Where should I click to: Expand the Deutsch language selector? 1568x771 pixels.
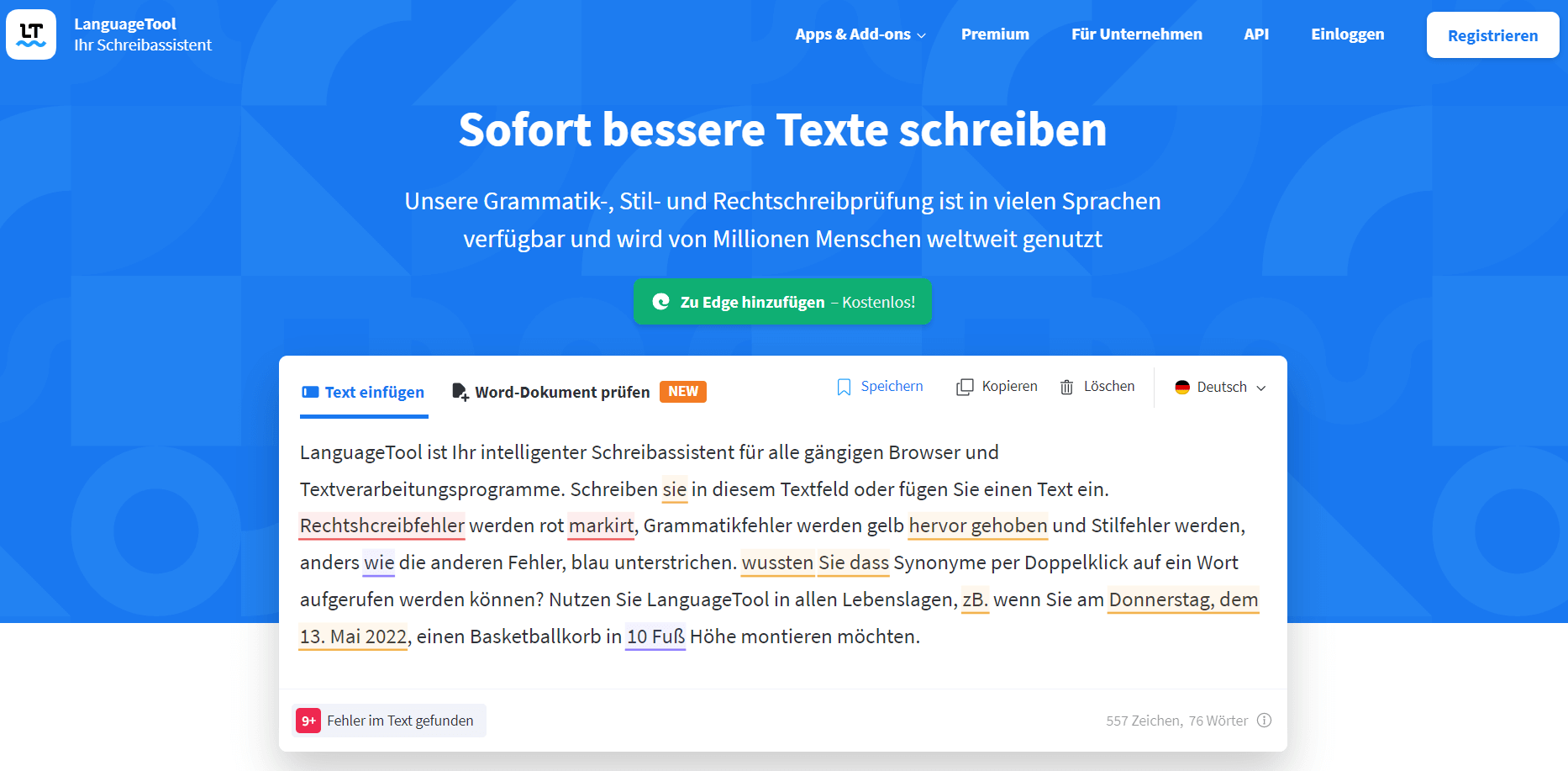click(x=1220, y=387)
